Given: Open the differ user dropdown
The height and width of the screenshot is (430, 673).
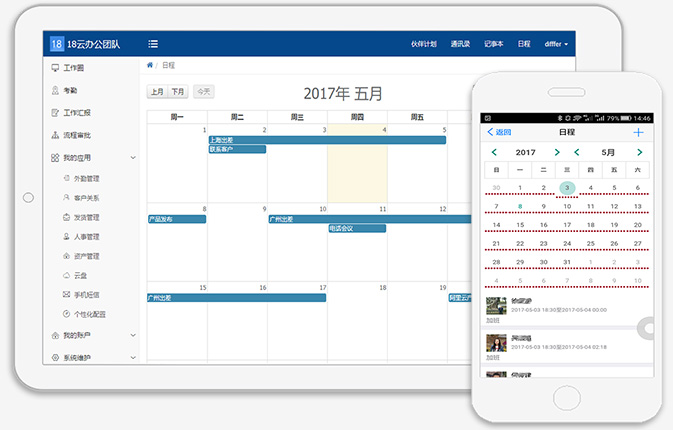Looking at the screenshot, I should 556,44.
